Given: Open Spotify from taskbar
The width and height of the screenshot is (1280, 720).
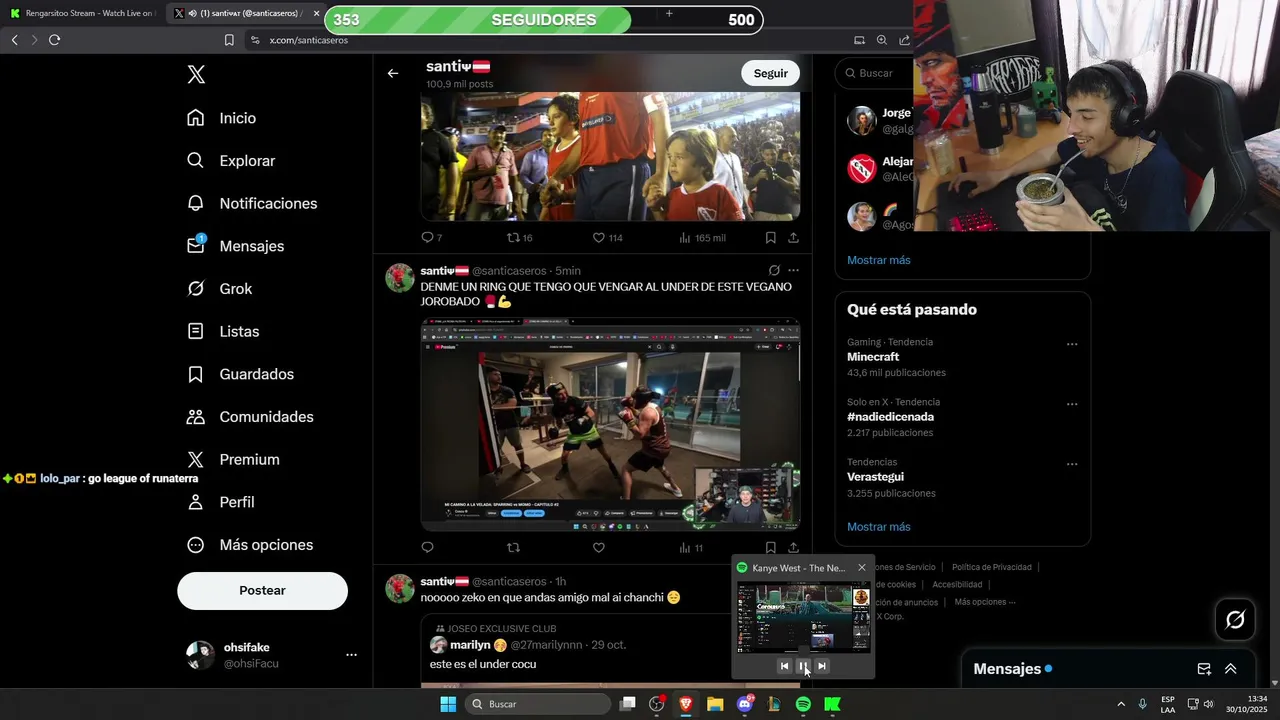Looking at the screenshot, I should pyautogui.click(x=803, y=704).
